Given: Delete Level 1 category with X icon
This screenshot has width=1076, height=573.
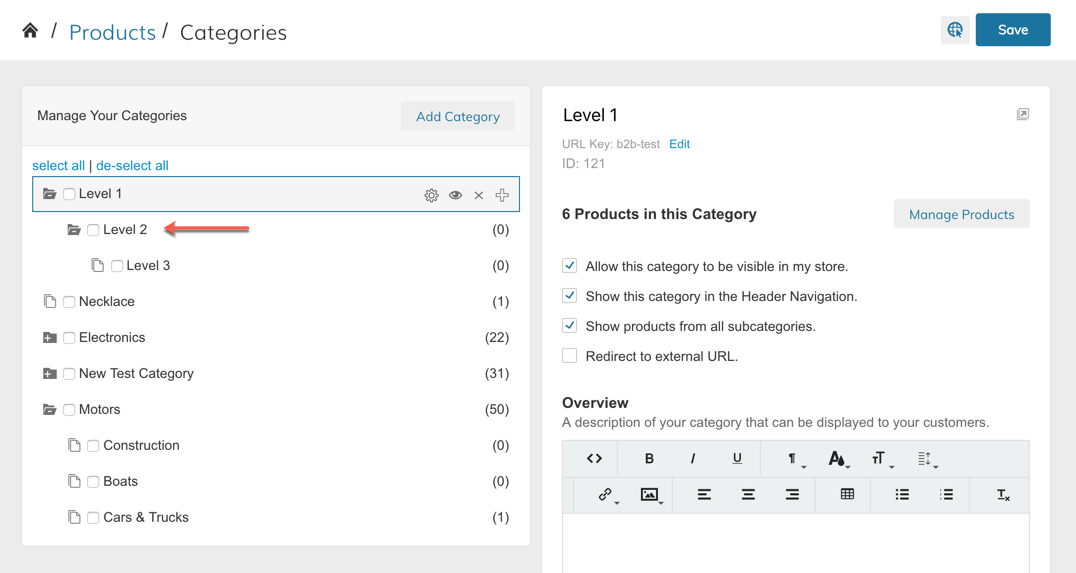Looking at the screenshot, I should (x=479, y=195).
